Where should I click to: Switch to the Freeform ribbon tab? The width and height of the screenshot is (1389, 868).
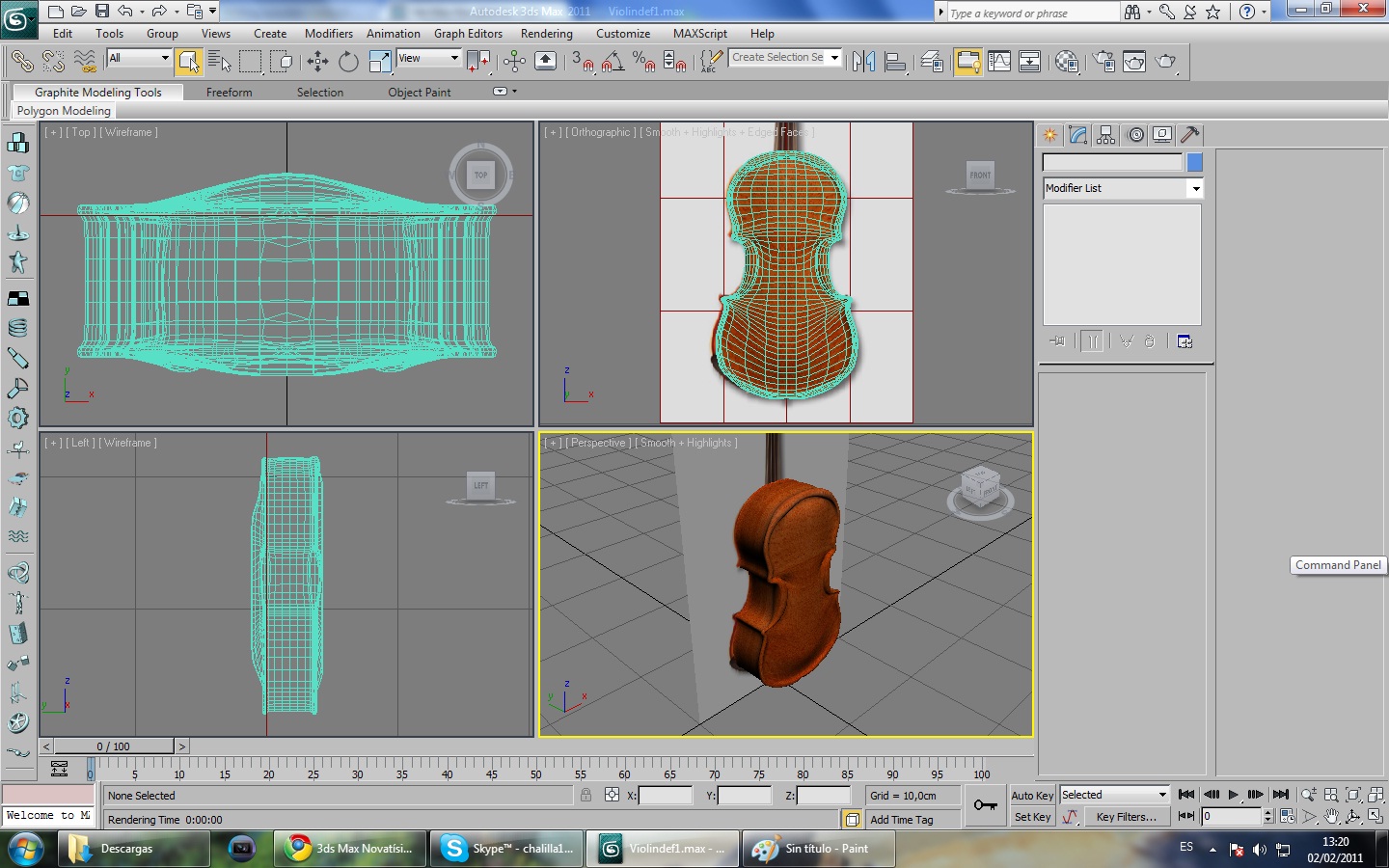229,93
